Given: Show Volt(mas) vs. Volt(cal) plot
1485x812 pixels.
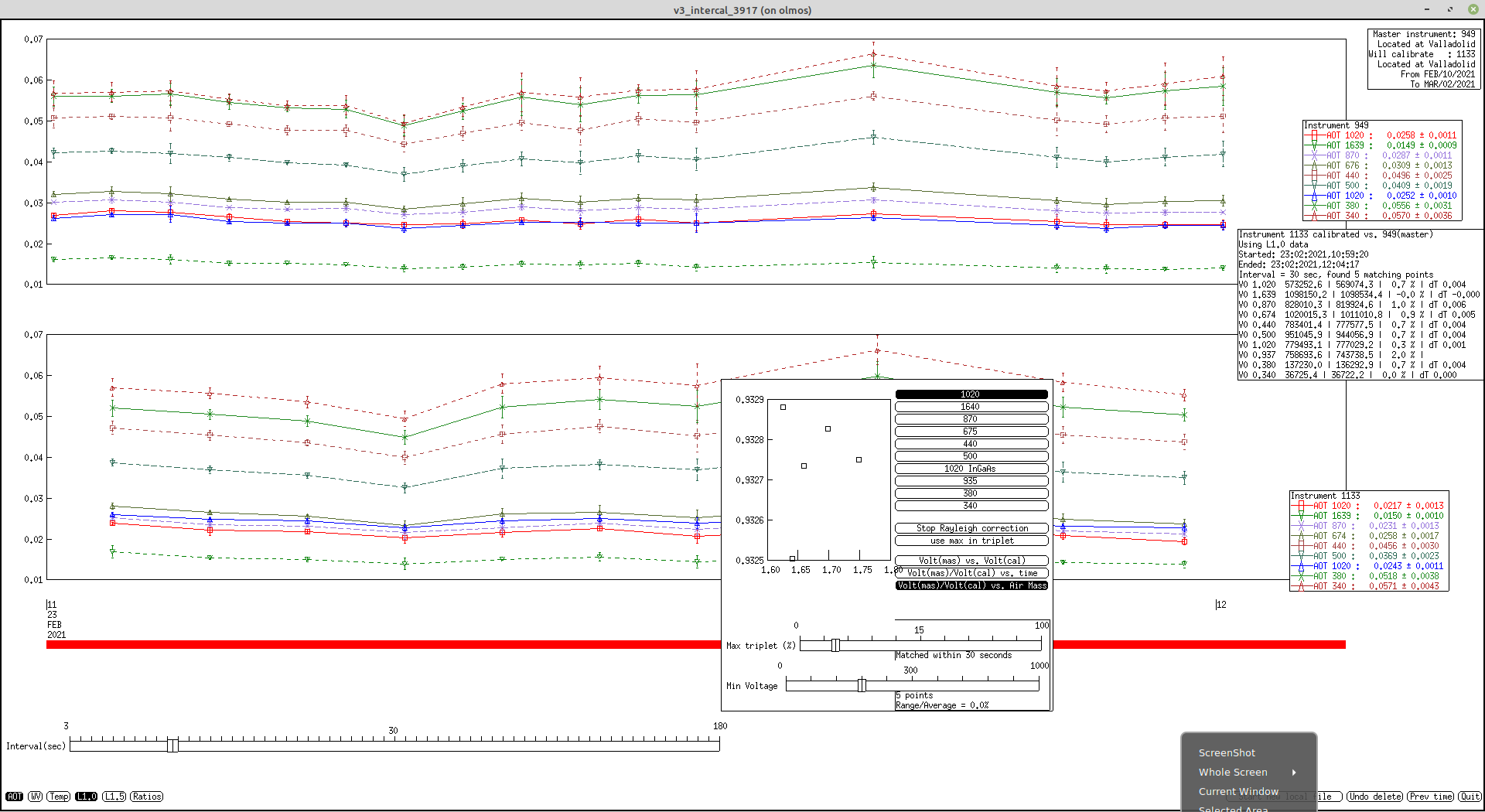Looking at the screenshot, I should pos(971,561).
